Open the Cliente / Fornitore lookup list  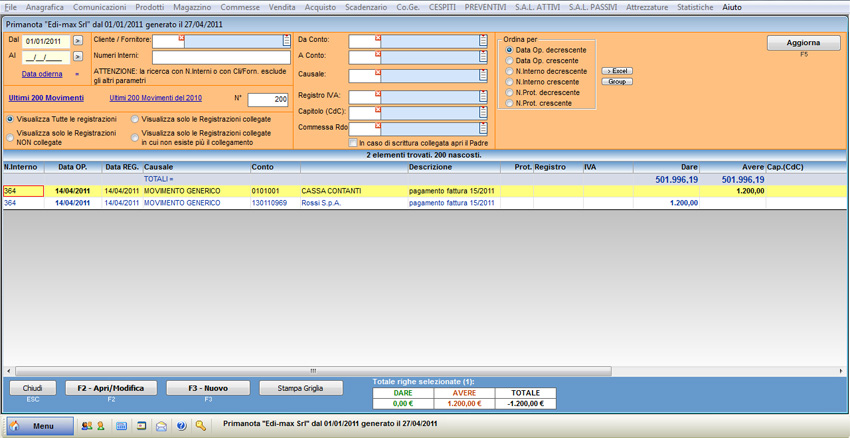[287, 42]
